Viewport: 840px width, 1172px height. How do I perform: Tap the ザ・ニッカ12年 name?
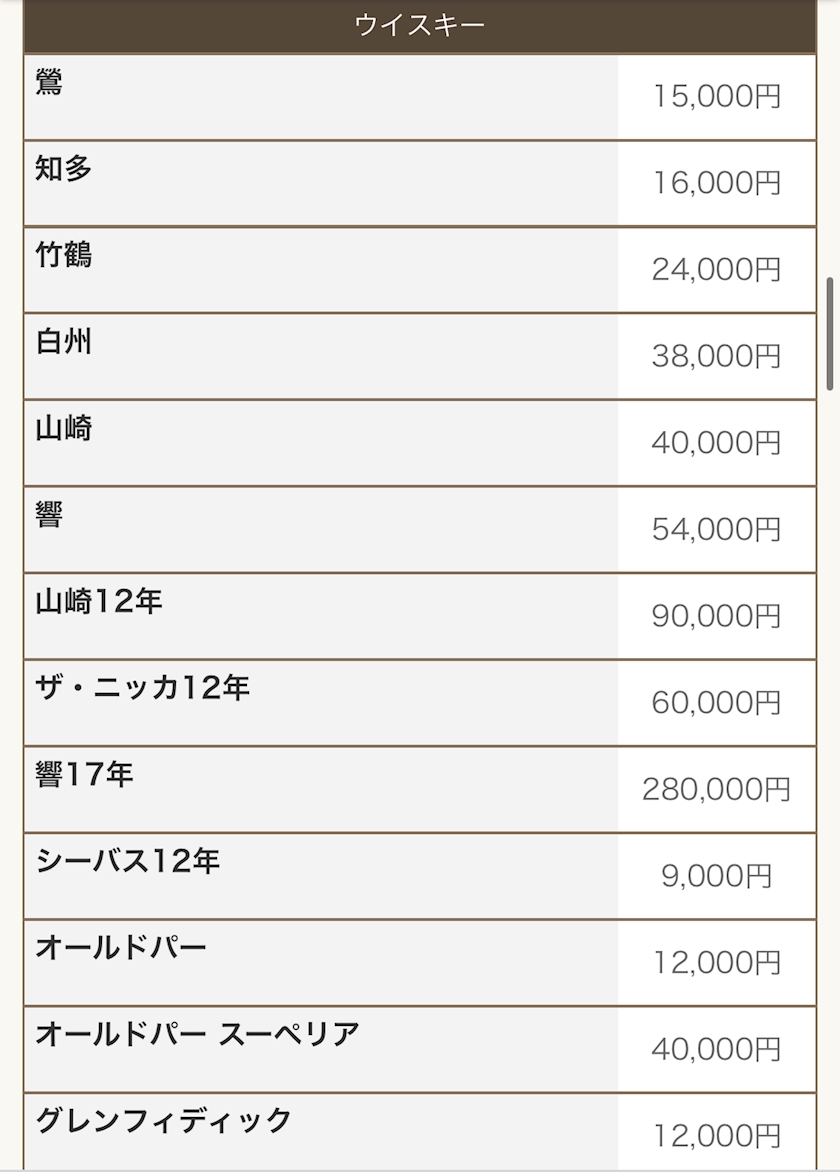(142, 688)
